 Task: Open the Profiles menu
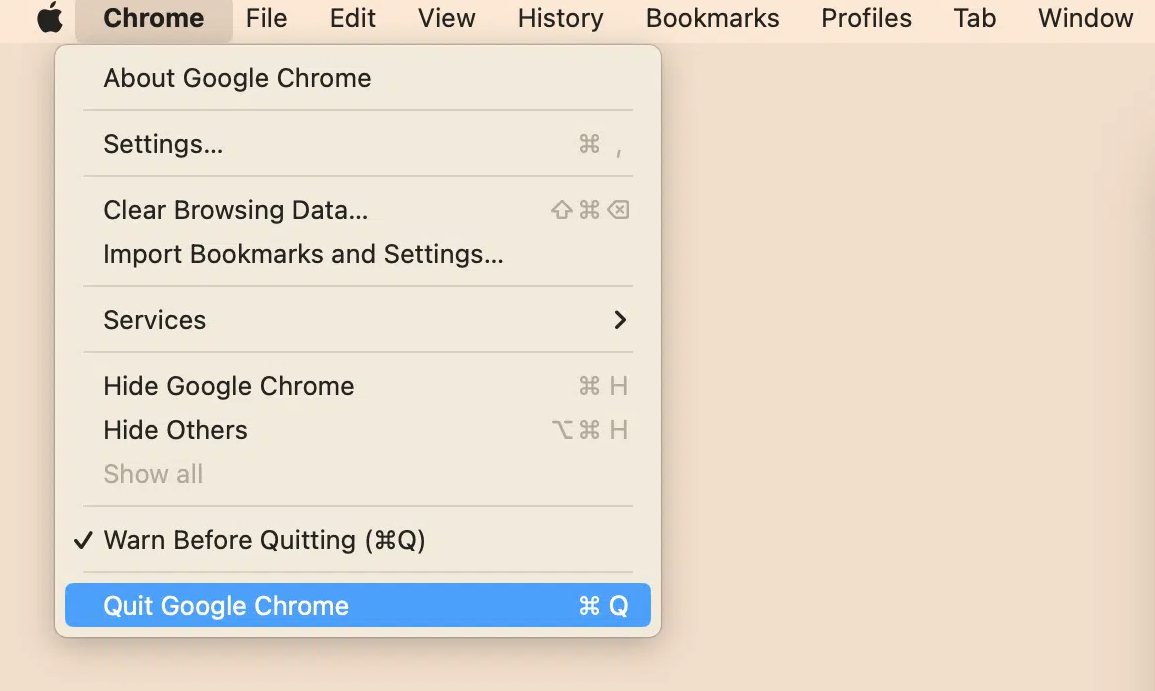click(866, 18)
